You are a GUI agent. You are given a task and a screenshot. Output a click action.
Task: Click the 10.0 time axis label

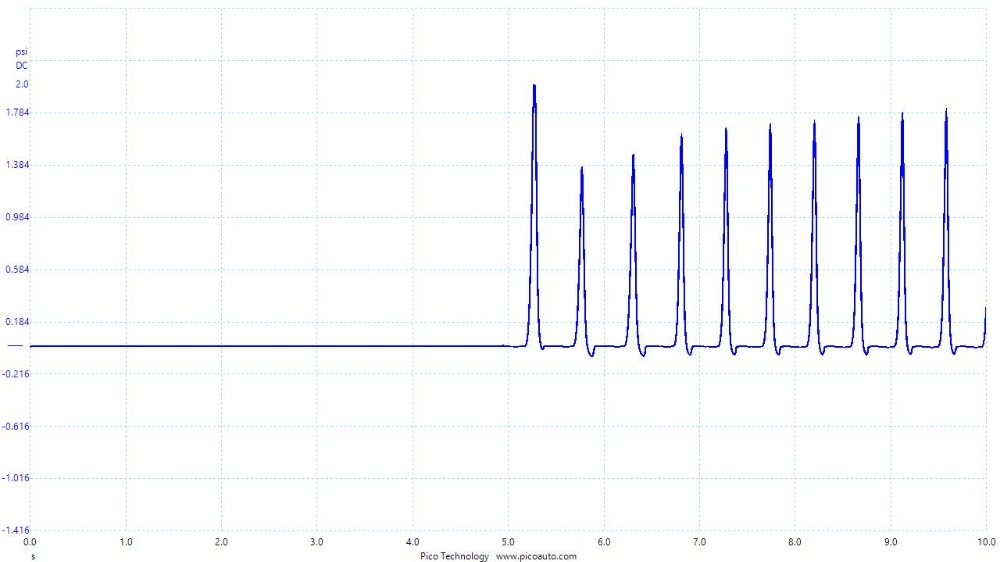click(x=985, y=541)
